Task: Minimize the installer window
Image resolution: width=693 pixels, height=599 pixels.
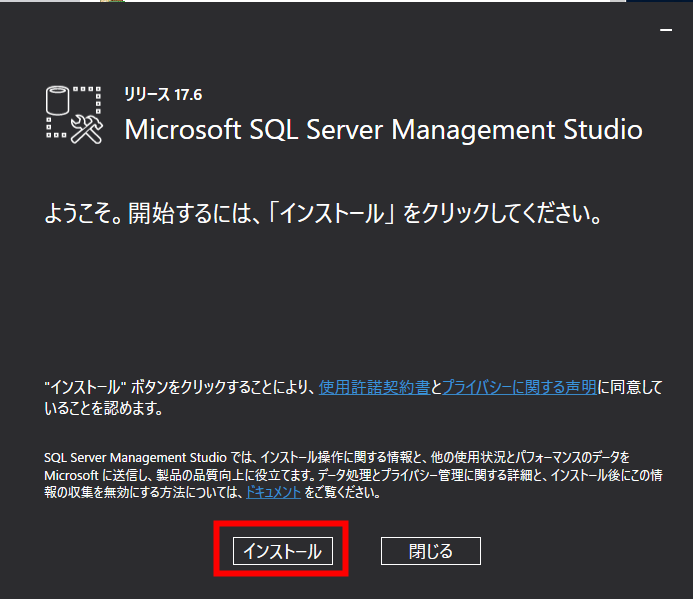Action: pyautogui.click(x=666, y=30)
